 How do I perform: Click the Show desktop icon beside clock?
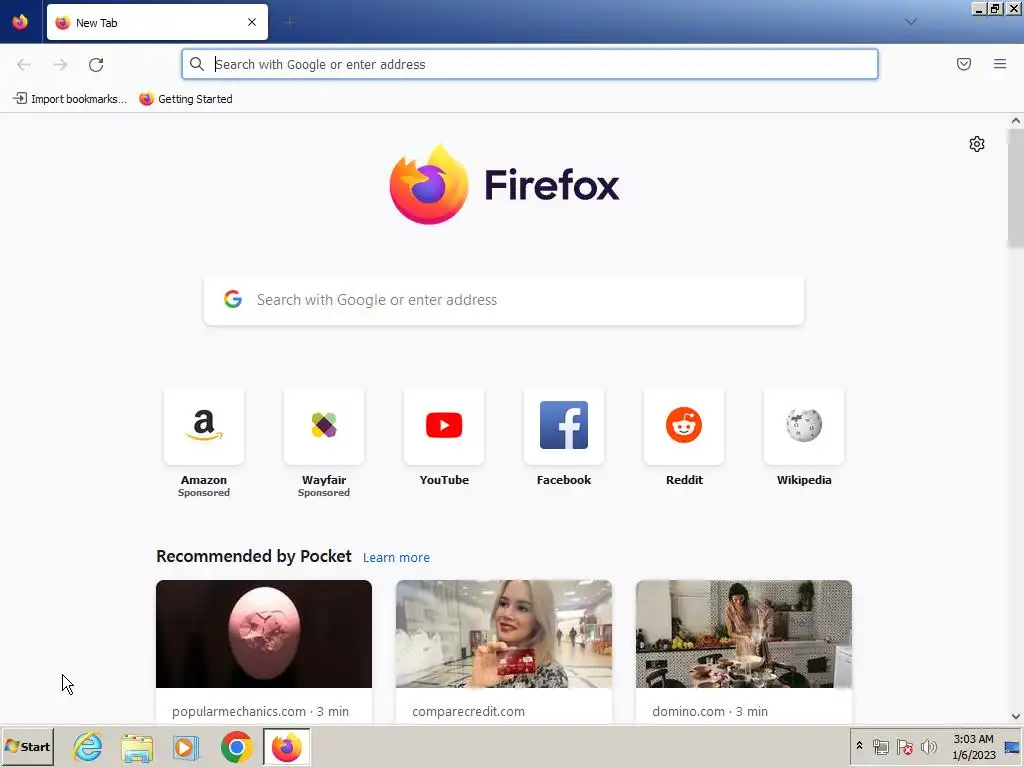click(1012, 747)
